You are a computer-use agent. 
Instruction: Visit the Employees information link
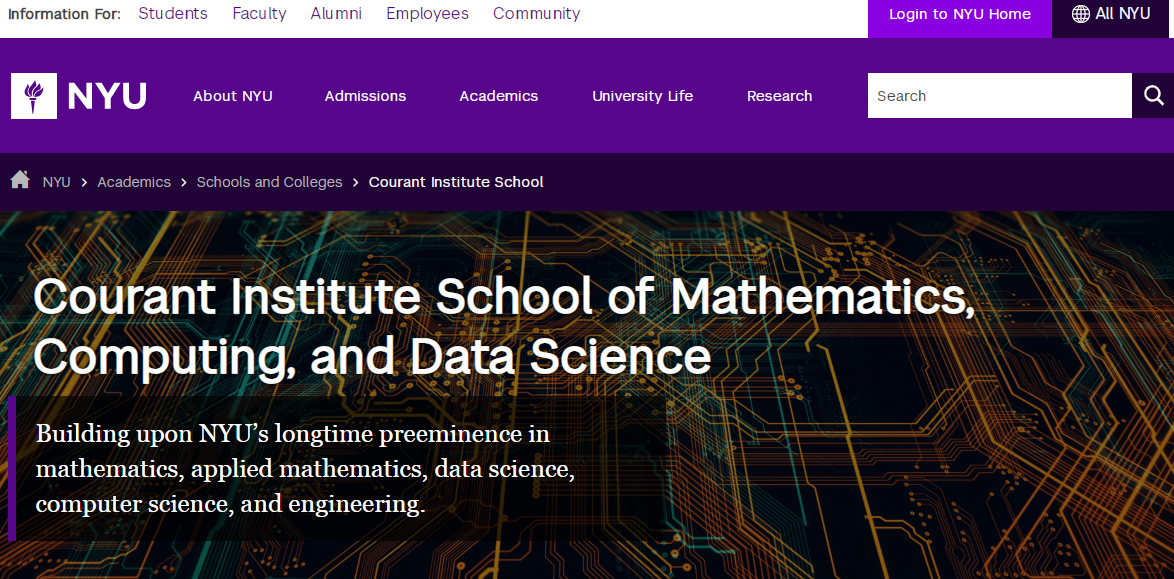click(427, 14)
